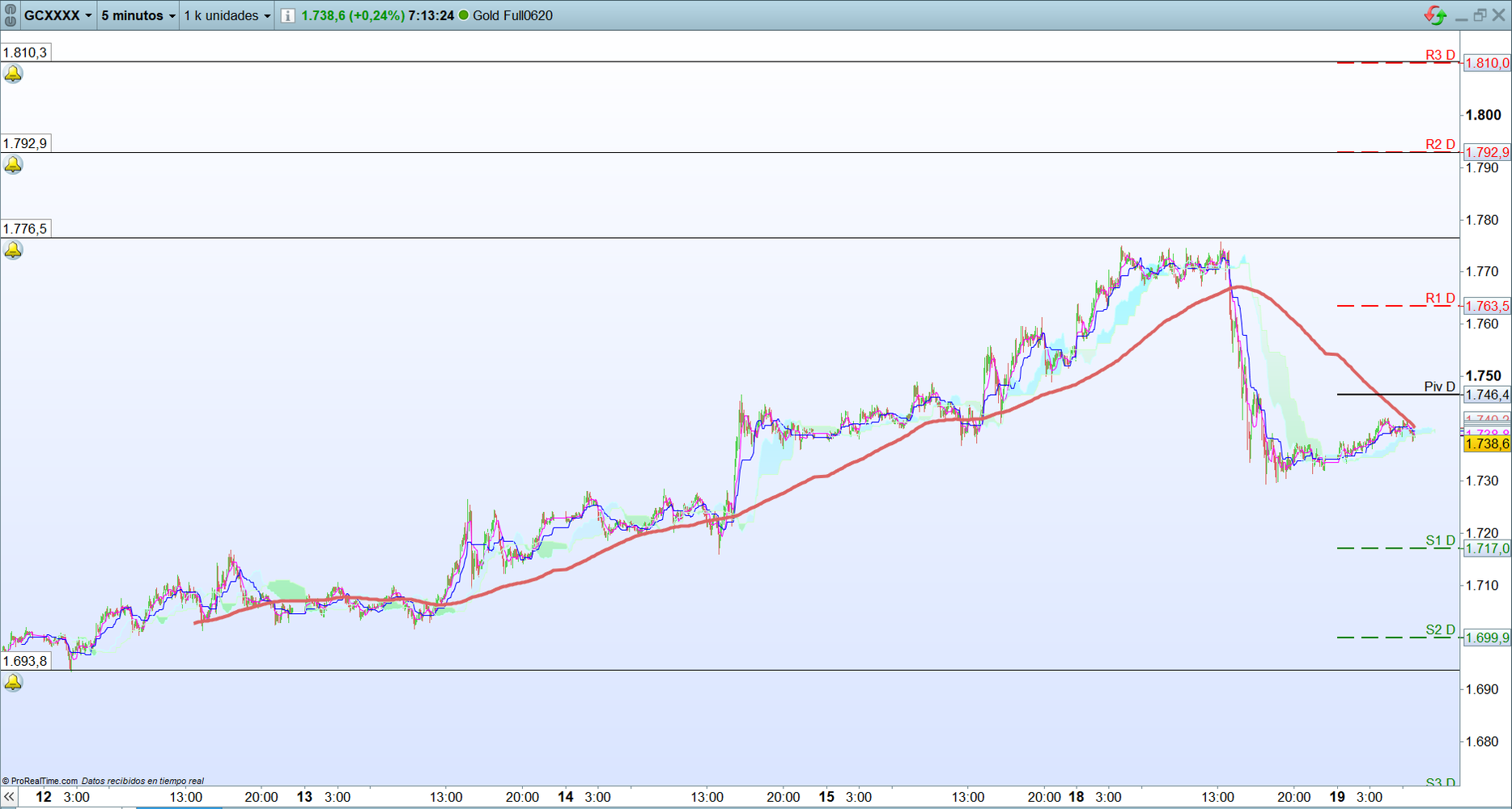1512x809 pixels.
Task: Restore the chart window size
Action: tap(1480, 15)
